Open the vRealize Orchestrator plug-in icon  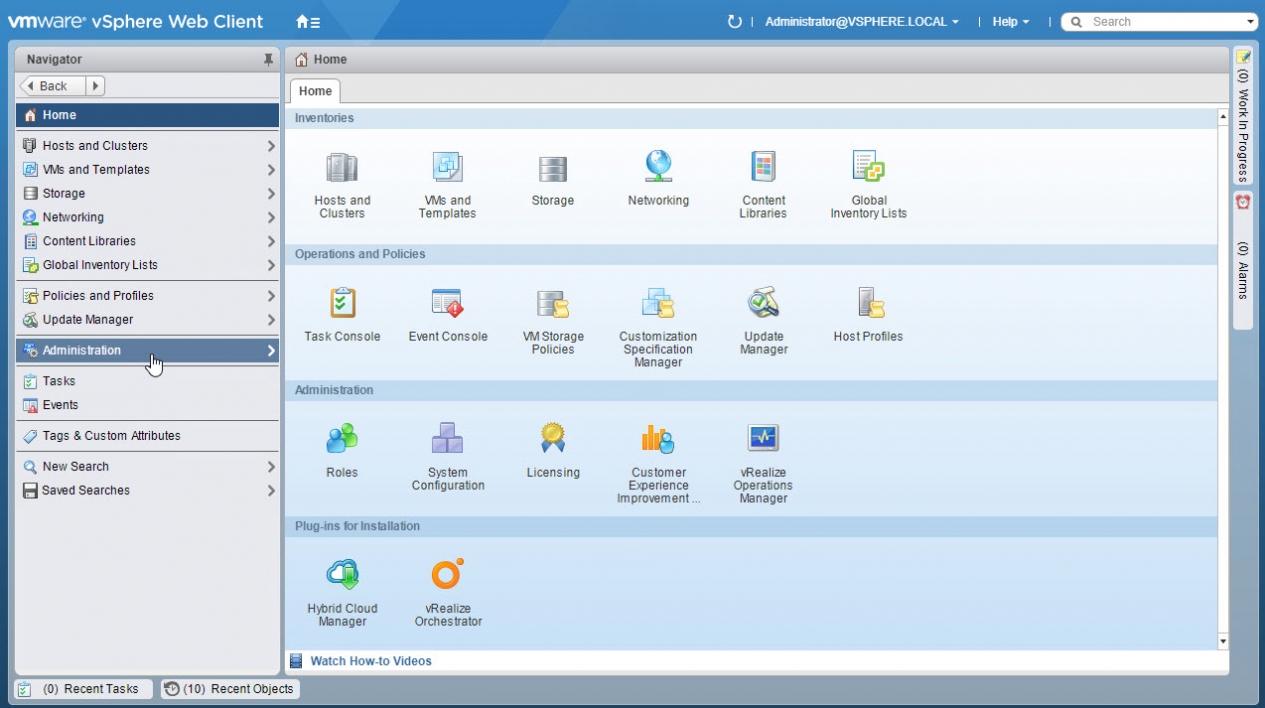447,575
